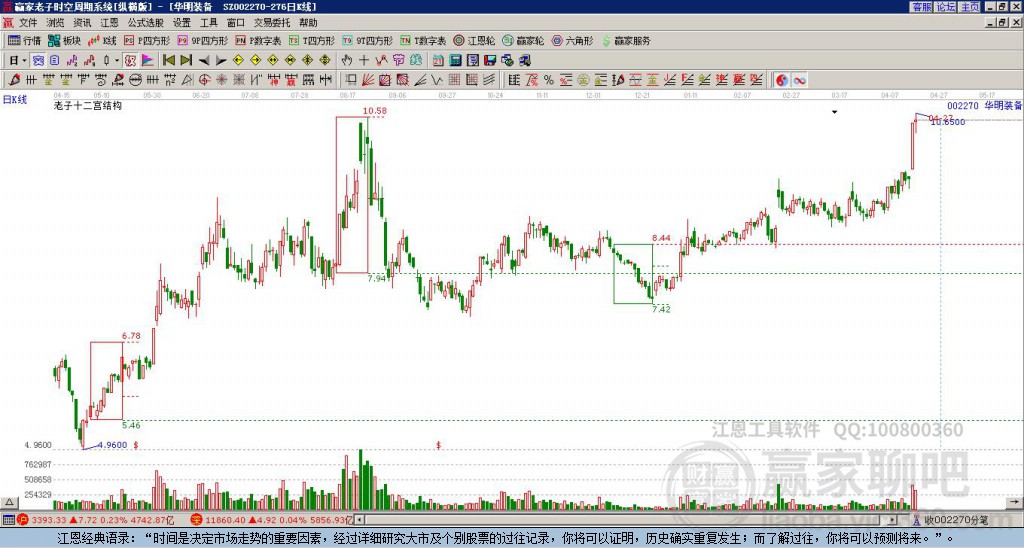Open the 帮助 menu
The height and width of the screenshot is (548, 1024).
308,23
